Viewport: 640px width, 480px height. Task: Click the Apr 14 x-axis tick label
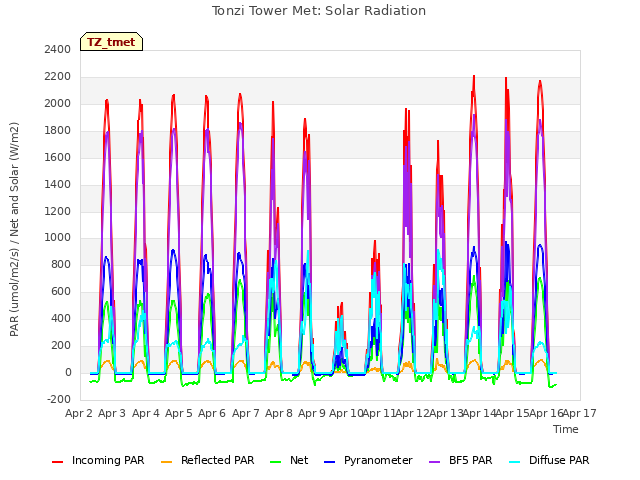(x=479, y=413)
